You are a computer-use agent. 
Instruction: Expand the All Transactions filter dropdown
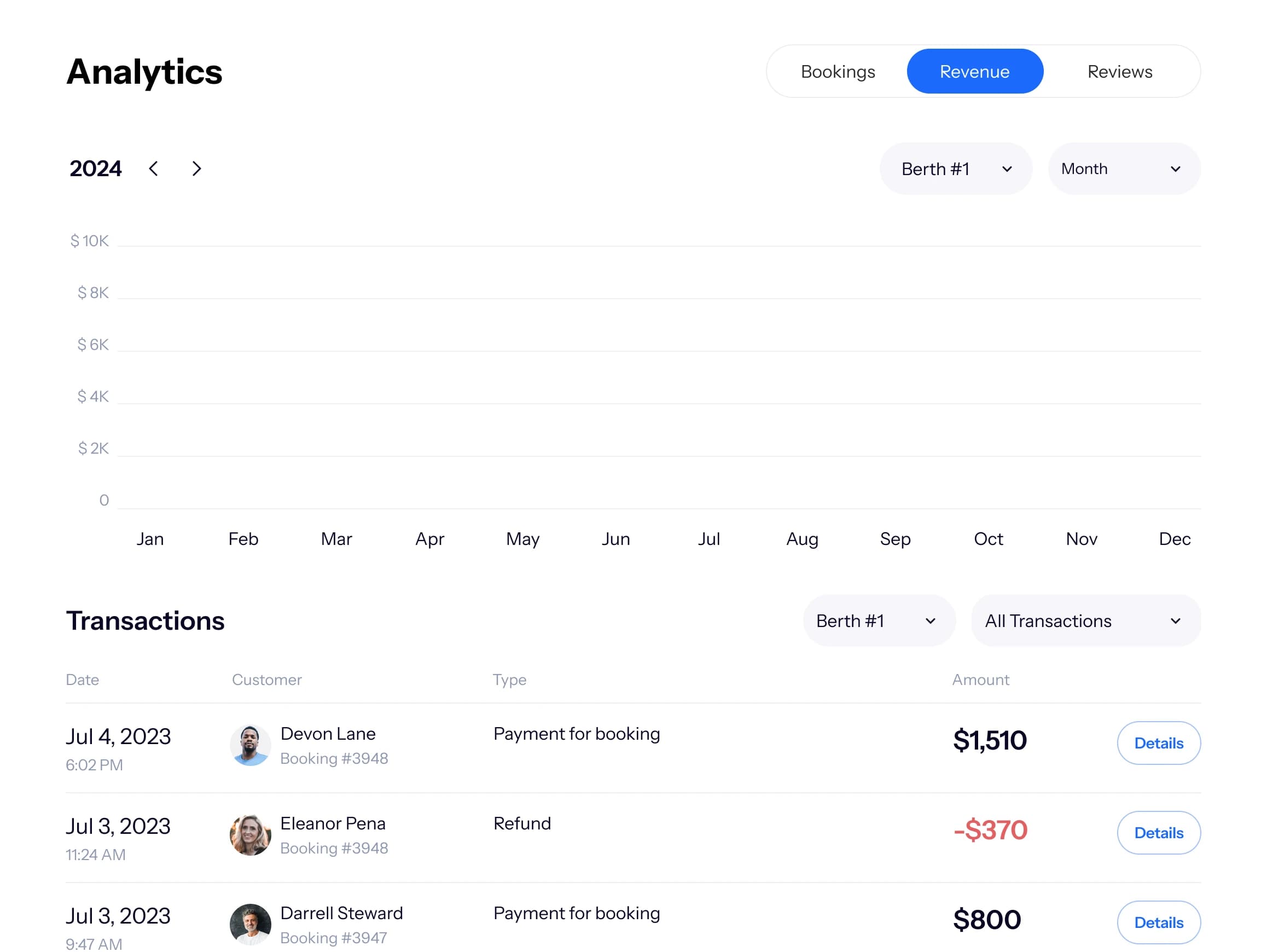pos(1085,621)
